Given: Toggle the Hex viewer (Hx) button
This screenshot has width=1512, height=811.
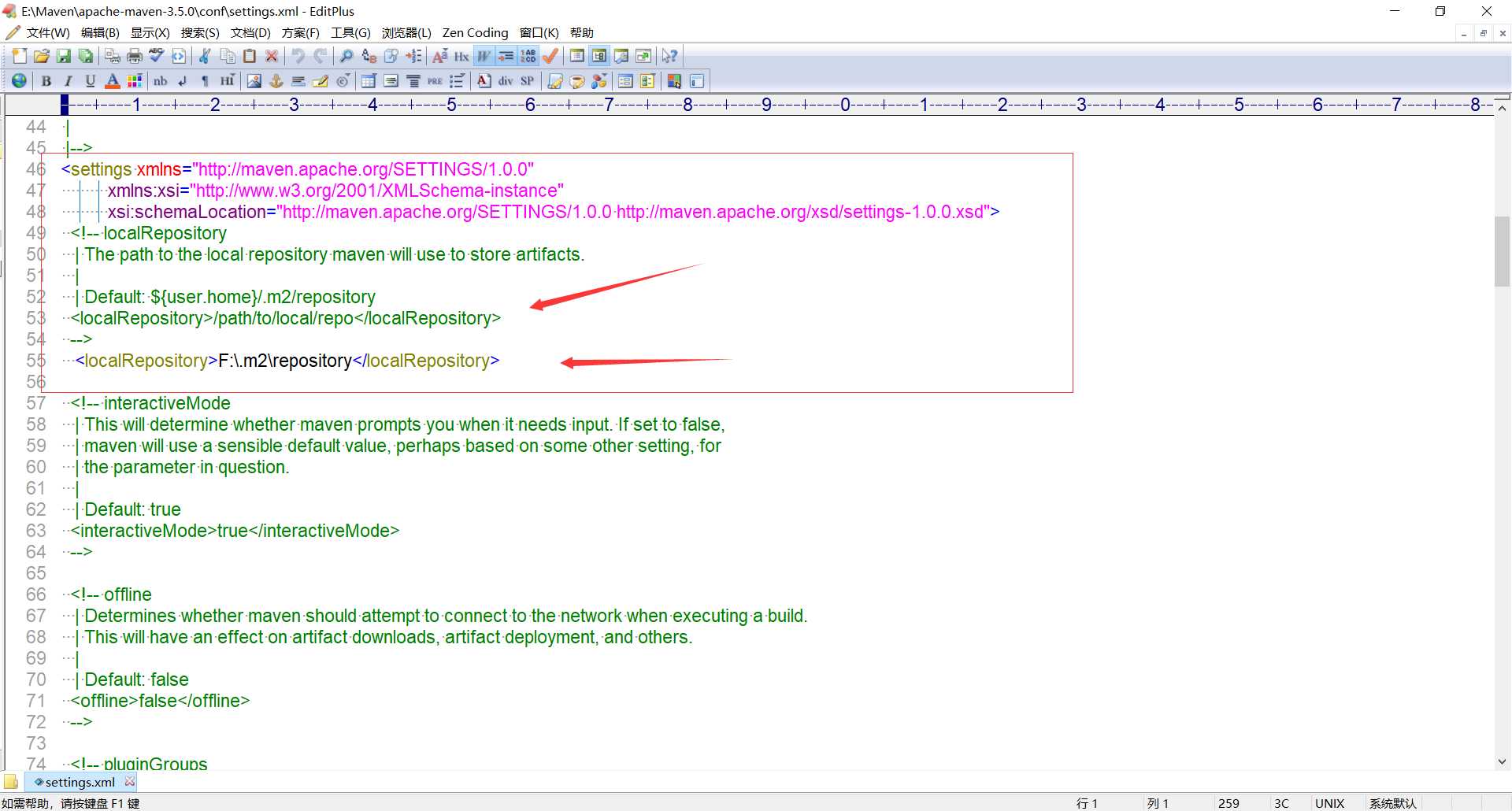Looking at the screenshot, I should (461, 56).
